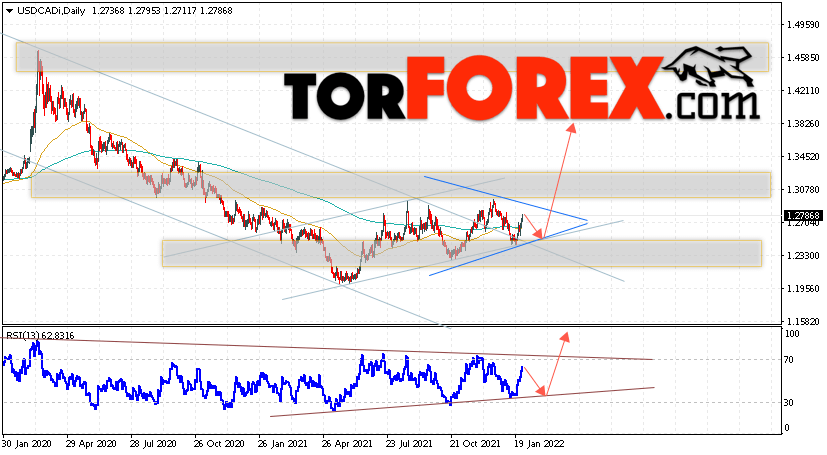Click the 23 Jul 2021 date label

point(409,444)
